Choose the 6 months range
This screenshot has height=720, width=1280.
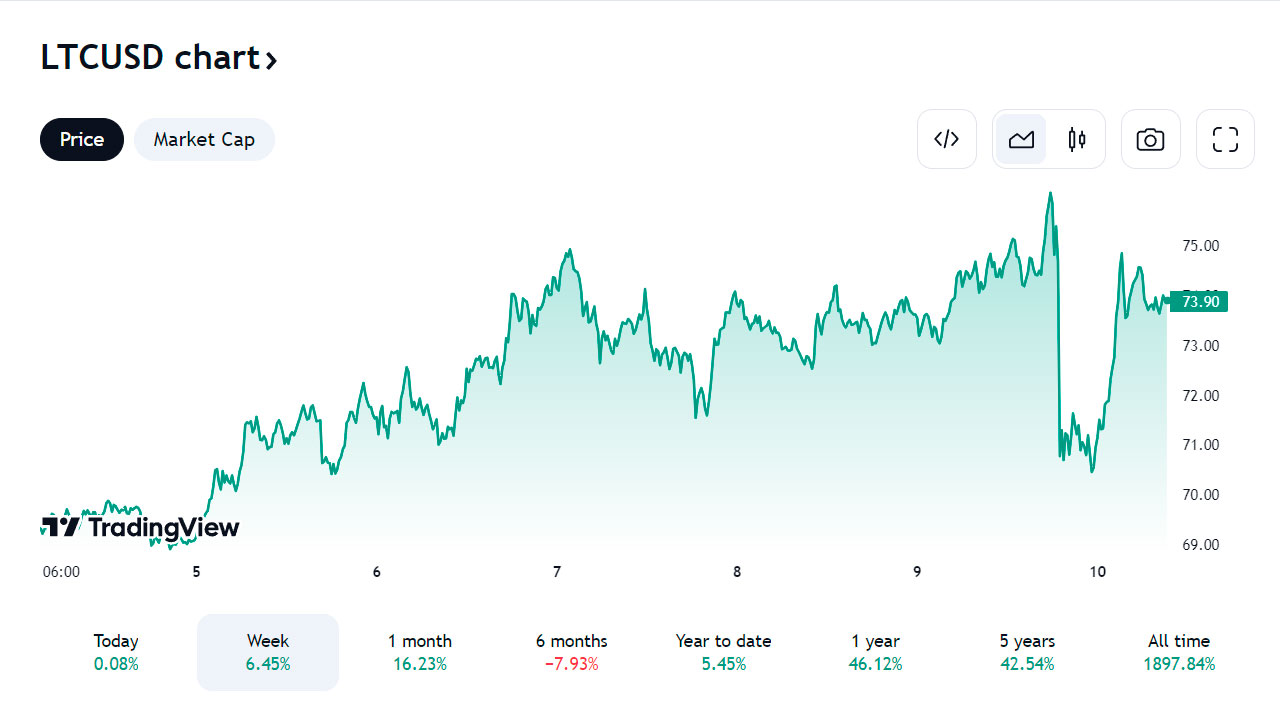click(x=572, y=652)
